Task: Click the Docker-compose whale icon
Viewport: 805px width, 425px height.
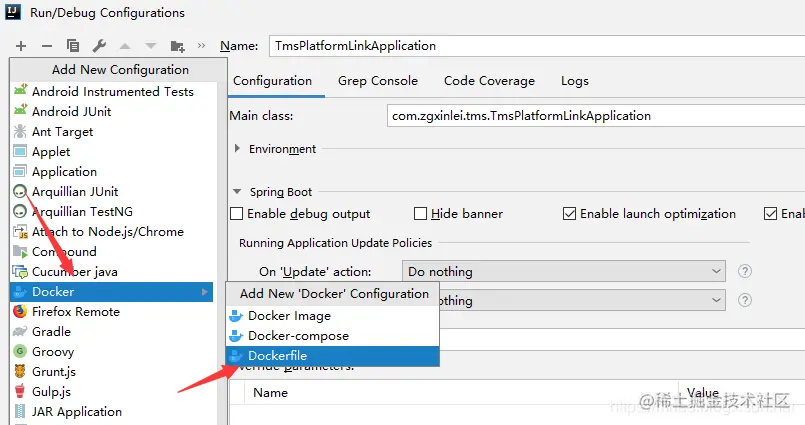Action: (236, 336)
